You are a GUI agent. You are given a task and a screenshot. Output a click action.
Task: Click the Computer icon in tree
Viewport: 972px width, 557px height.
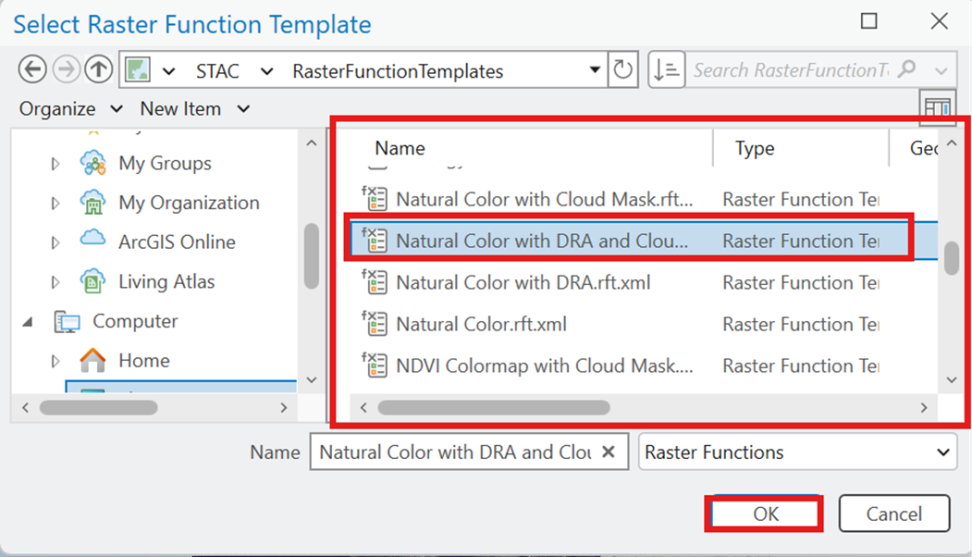coord(67,322)
